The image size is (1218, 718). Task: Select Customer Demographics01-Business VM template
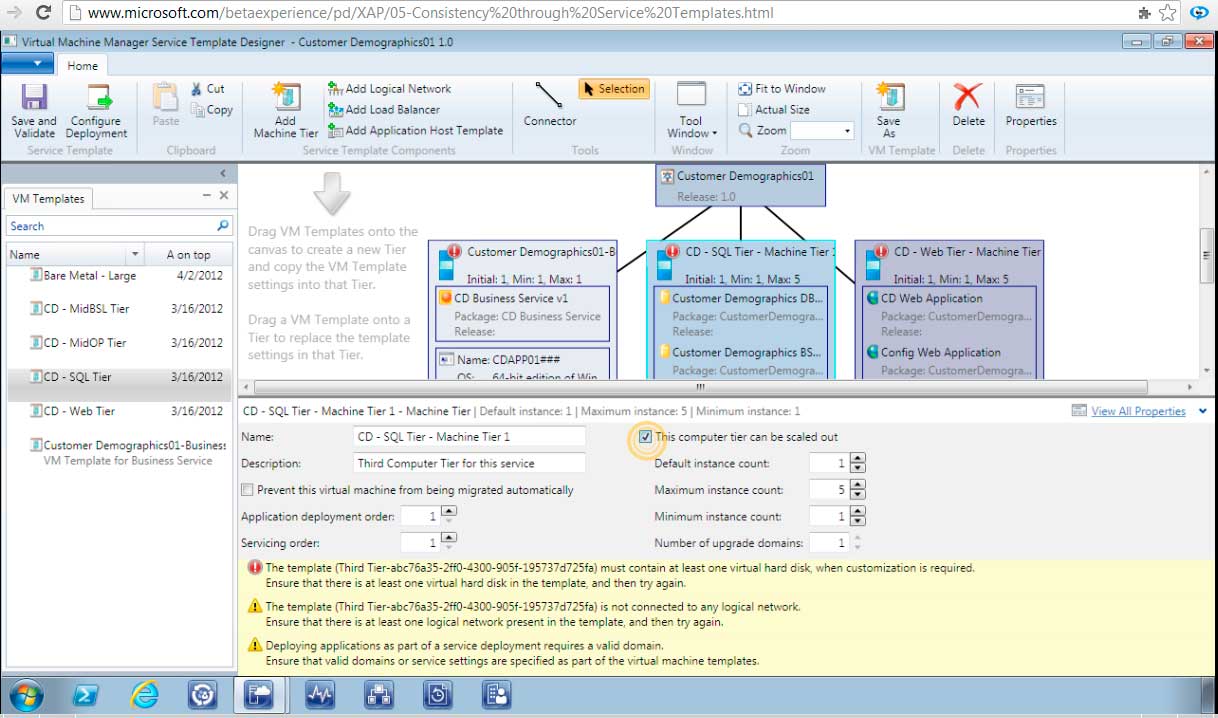(119, 453)
